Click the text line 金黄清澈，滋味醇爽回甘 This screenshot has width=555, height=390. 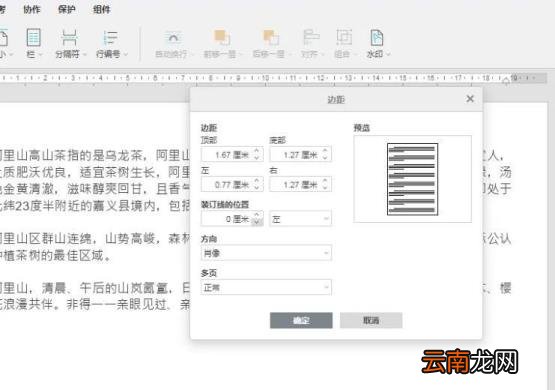click(95, 189)
